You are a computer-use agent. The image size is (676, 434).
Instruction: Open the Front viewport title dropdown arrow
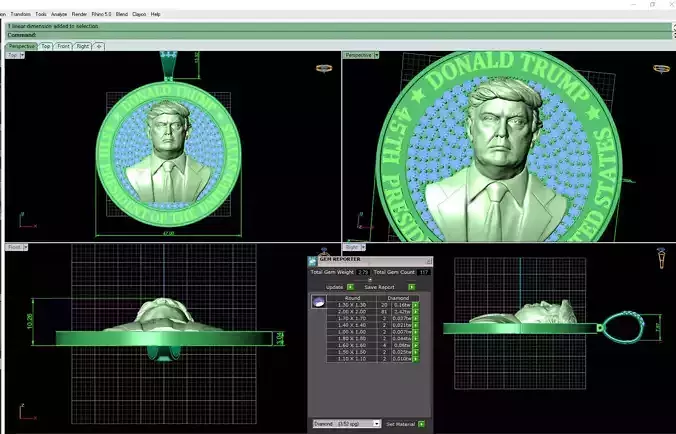click(x=25, y=247)
